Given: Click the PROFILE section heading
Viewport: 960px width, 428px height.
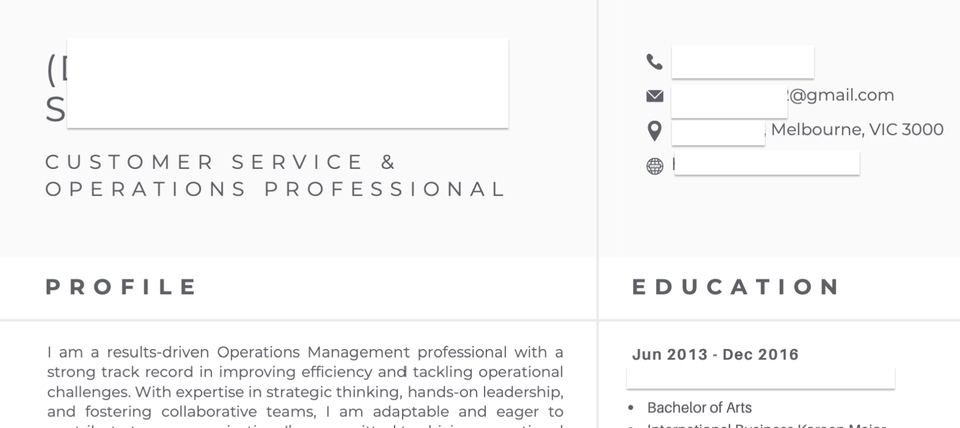Looking at the screenshot, I should coord(121,287).
